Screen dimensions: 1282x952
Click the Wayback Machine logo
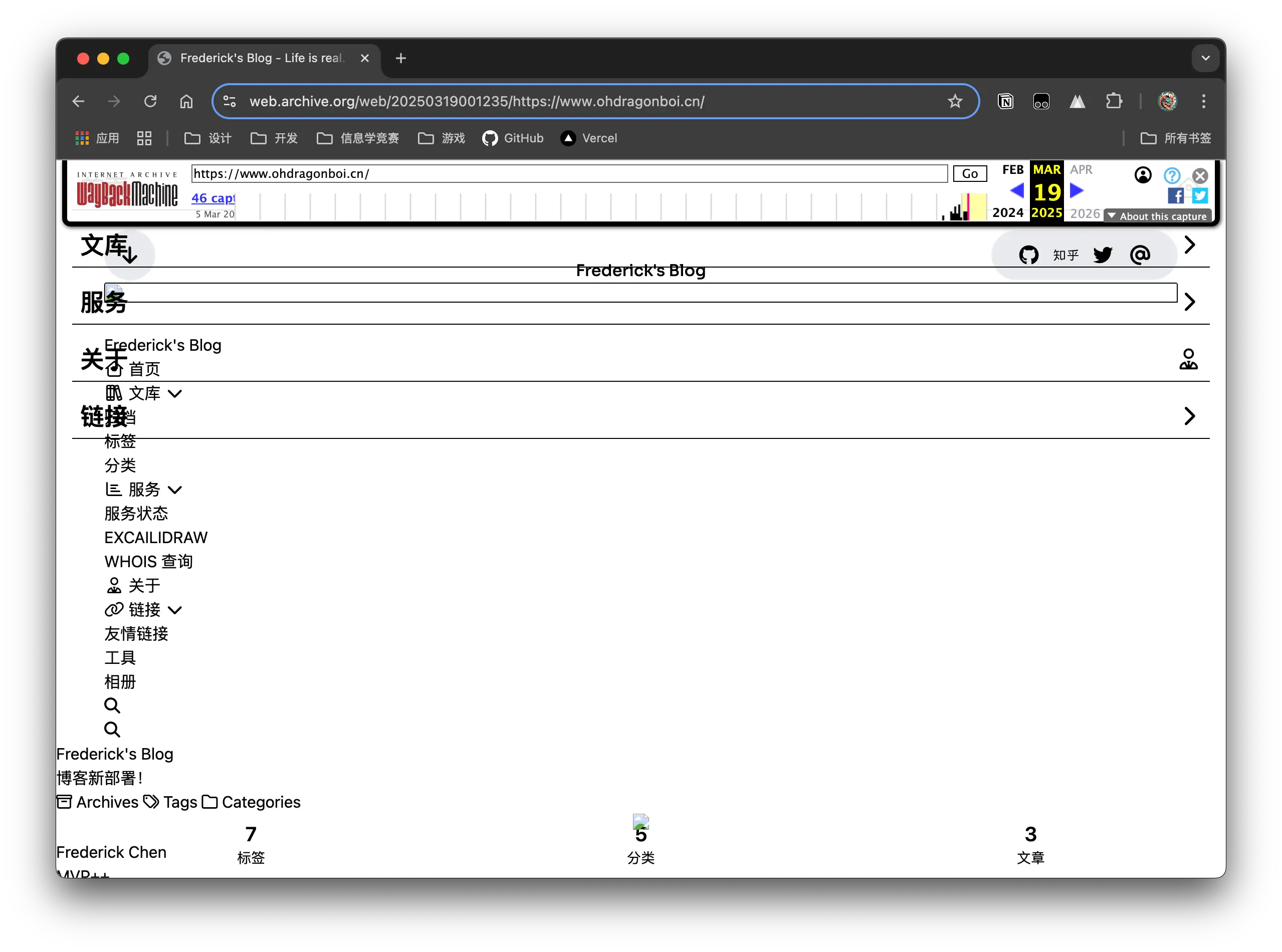pos(127,190)
